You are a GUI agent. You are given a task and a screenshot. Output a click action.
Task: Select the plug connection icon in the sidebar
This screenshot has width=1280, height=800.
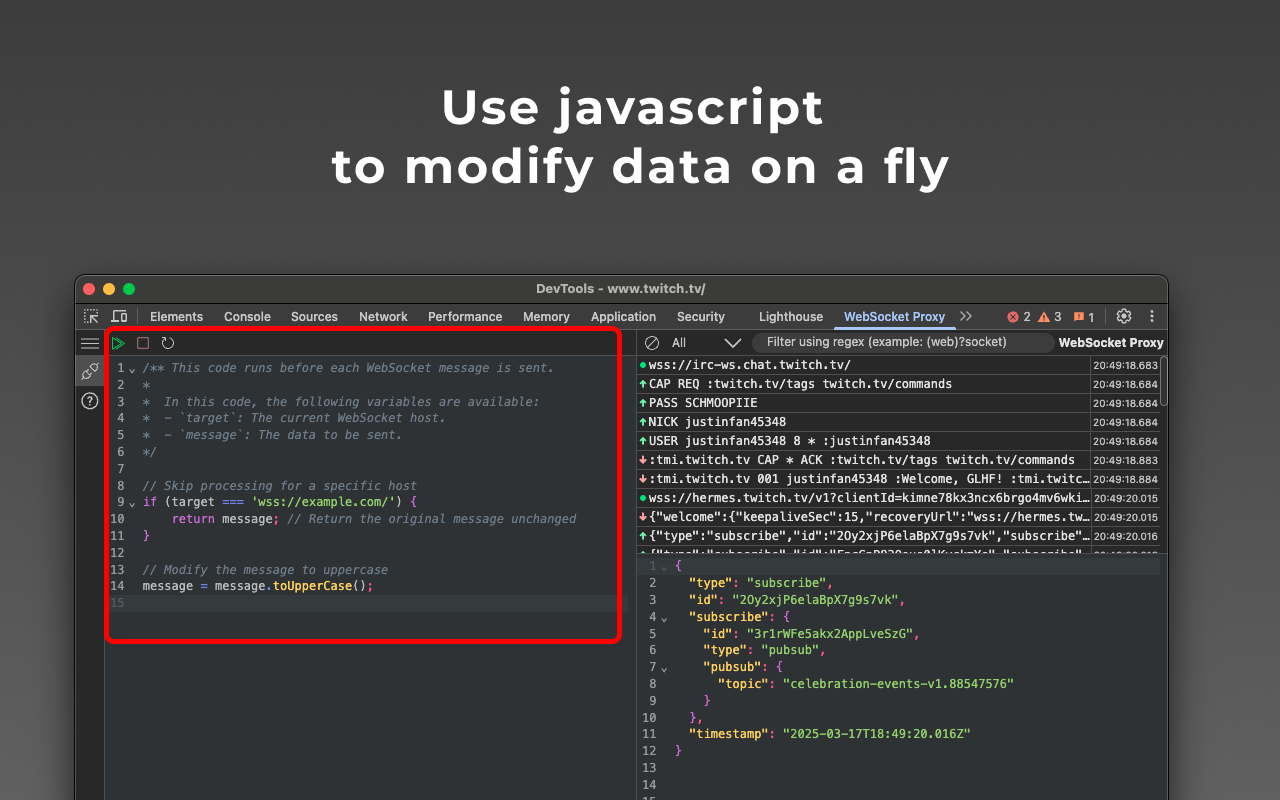coord(90,371)
